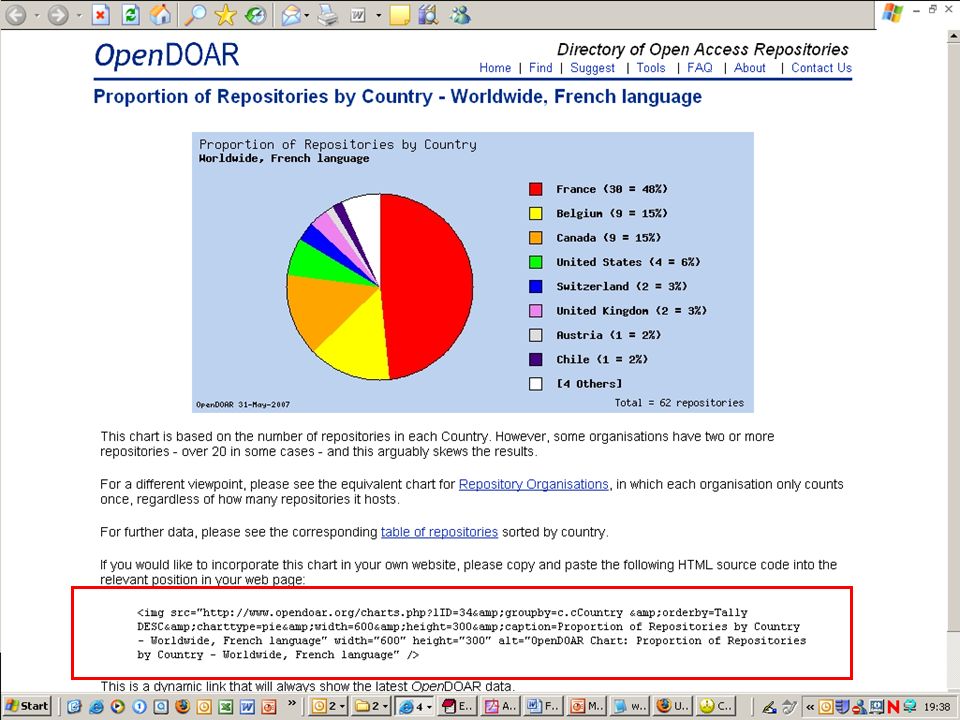This screenshot has width=960, height=720.
Task: Follow the Repository Organisations link
Action: pos(533,484)
